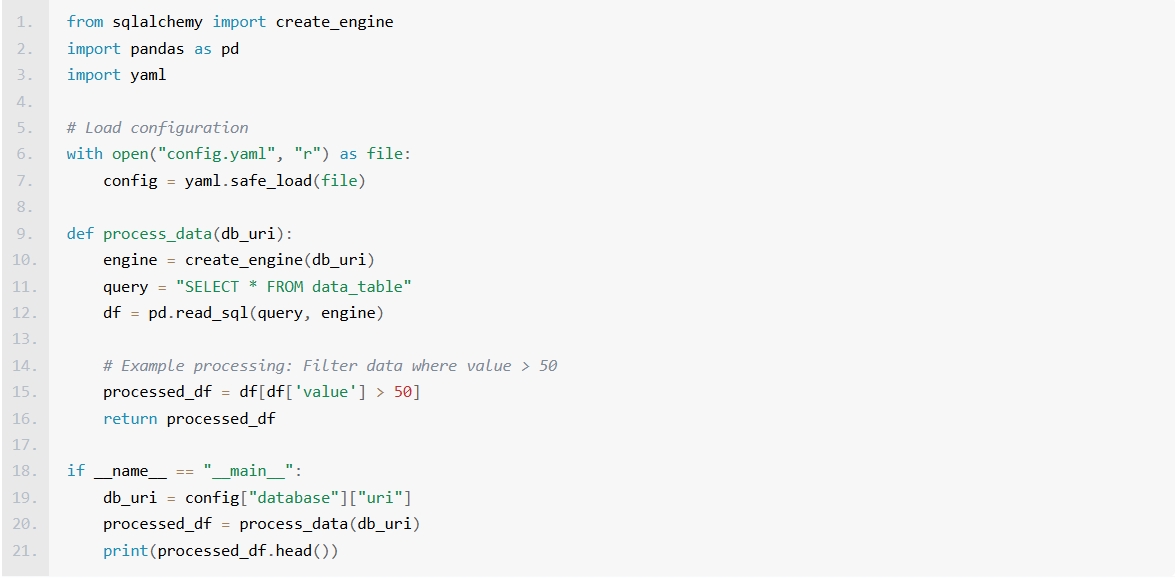Click the Example processing comment on line 14
The height and width of the screenshot is (579, 1176).
pos(330,366)
